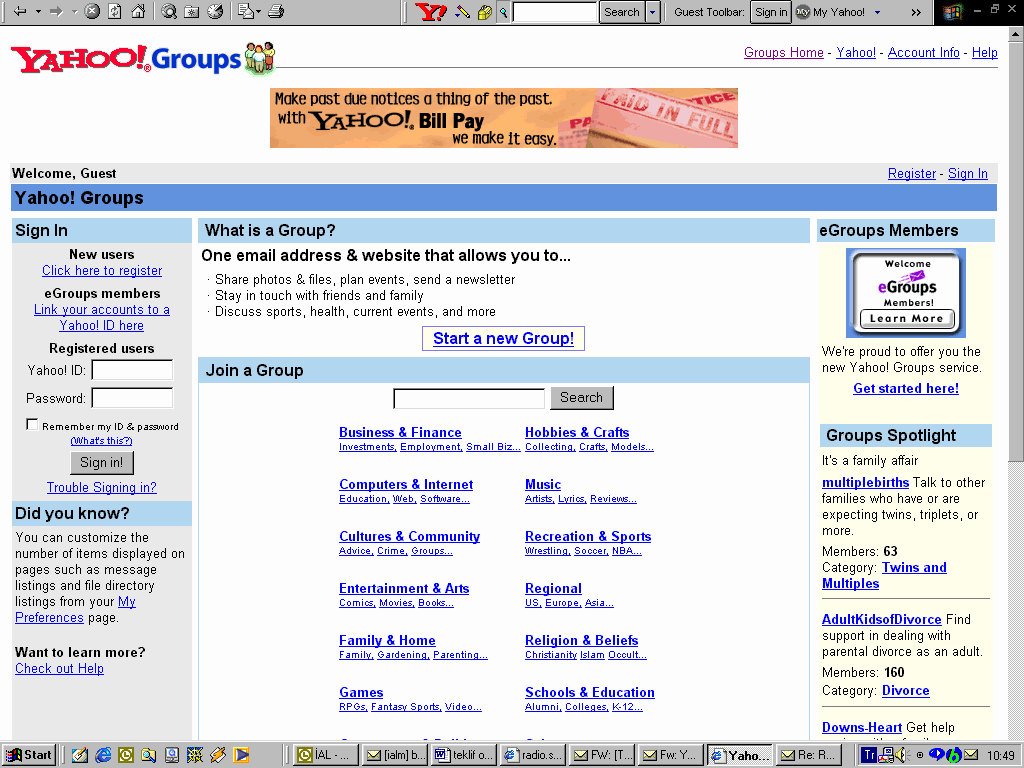The height and width of the screenshot is (768, 1024).
Task: Go to the browser Home icon
Action: tap(138, 11)
